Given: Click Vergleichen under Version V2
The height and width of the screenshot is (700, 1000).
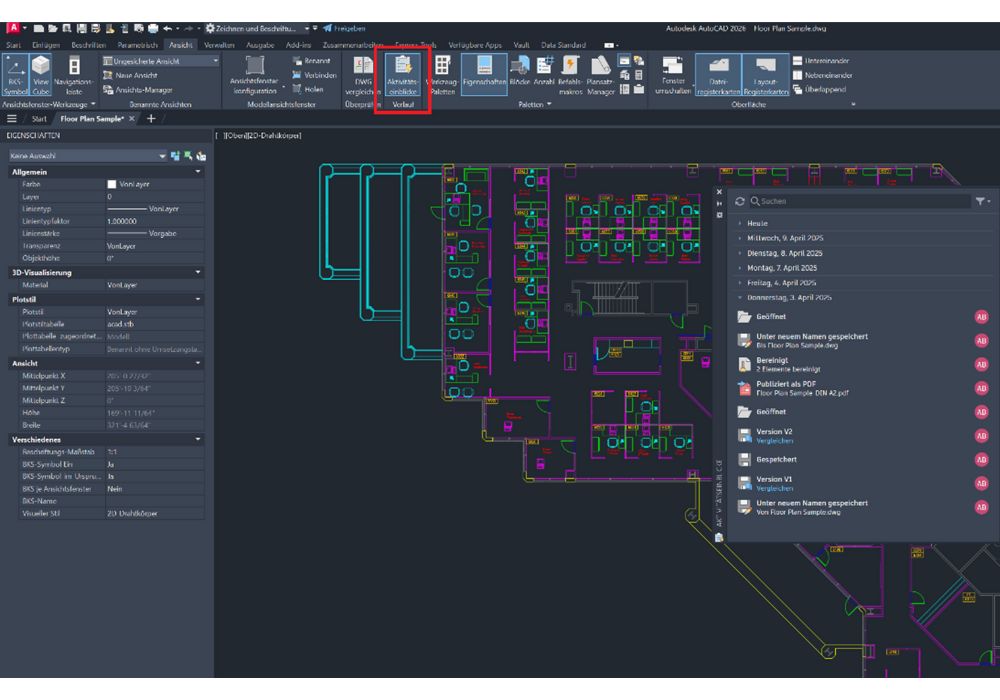Looking at the screenshot, I should (776, 440).
